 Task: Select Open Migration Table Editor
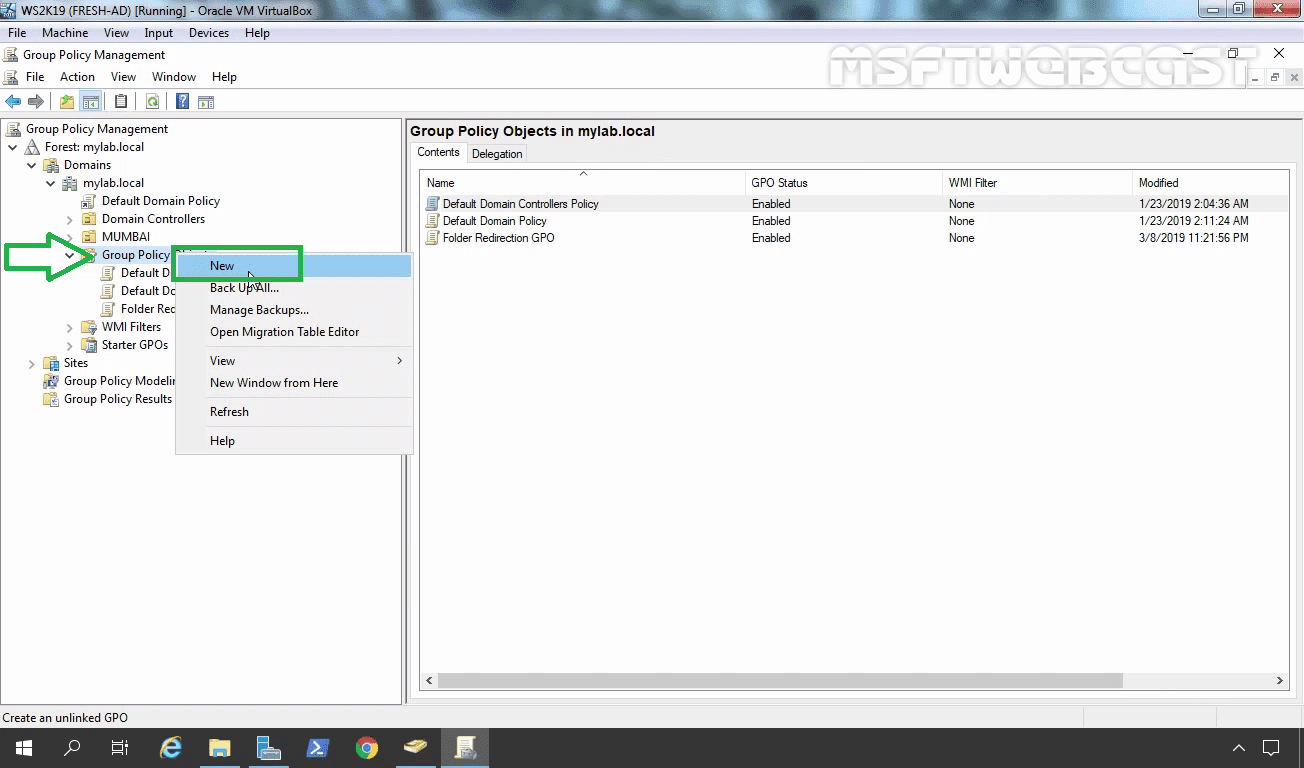point(294,332)
